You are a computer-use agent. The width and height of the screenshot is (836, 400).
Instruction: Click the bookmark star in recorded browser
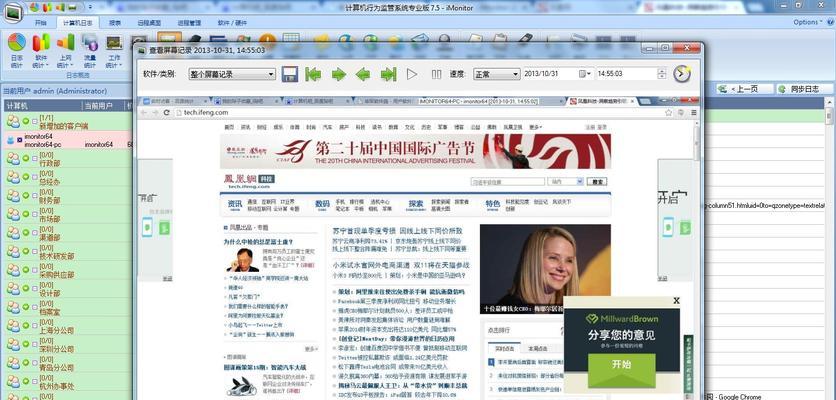(x=669, y=113)
